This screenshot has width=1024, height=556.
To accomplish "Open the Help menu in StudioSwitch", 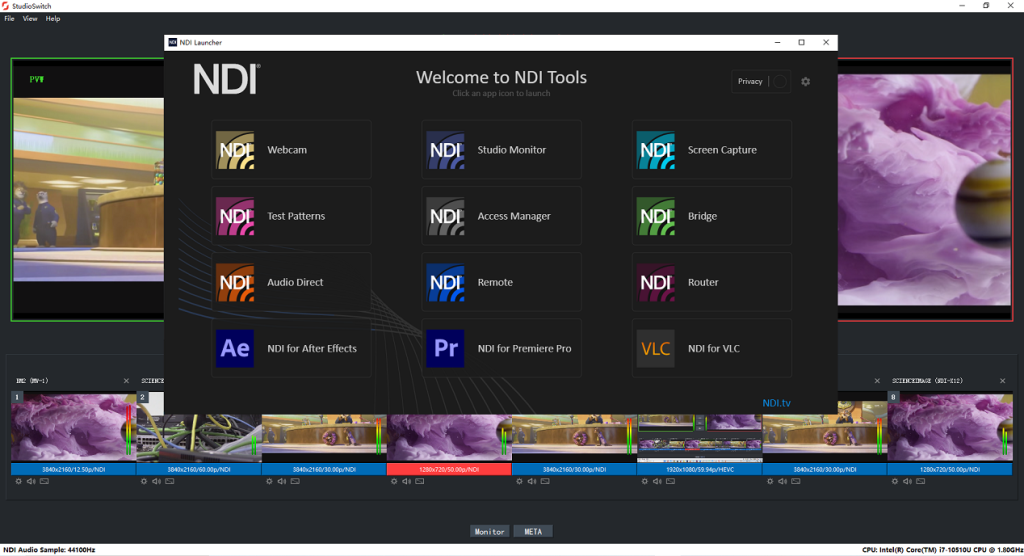I will tap(53, 19).
